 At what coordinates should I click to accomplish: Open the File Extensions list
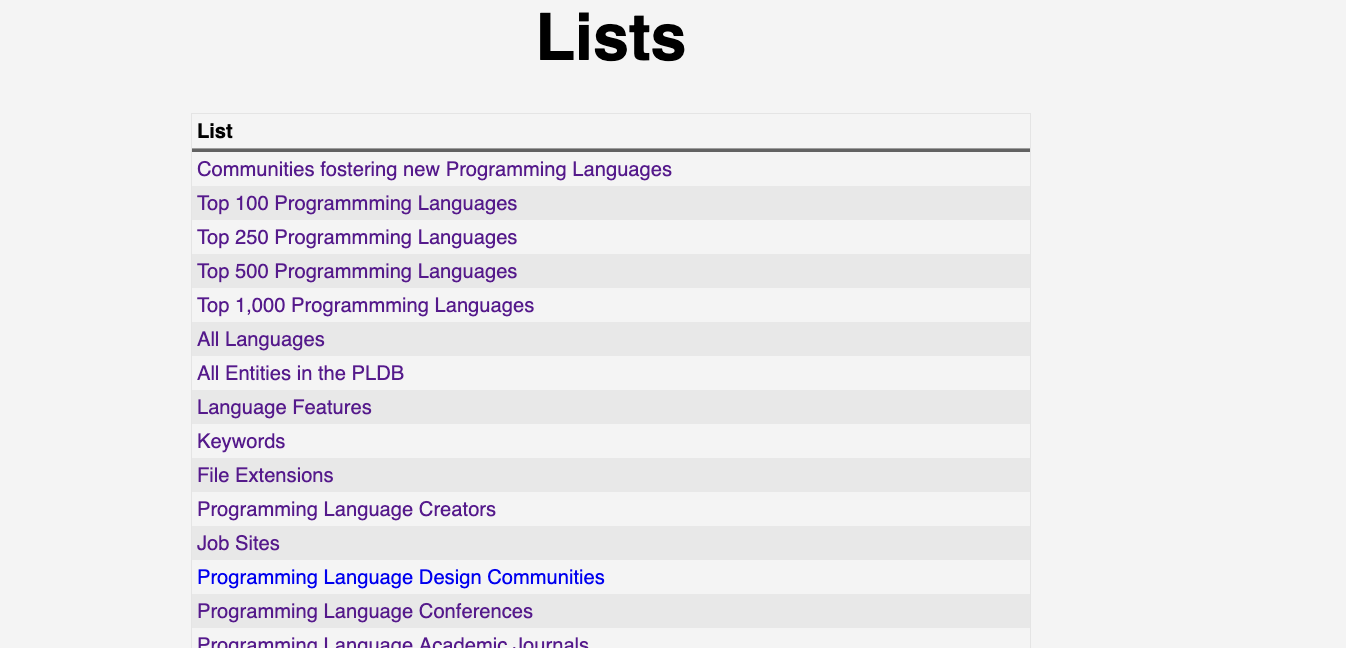point(265,475)
